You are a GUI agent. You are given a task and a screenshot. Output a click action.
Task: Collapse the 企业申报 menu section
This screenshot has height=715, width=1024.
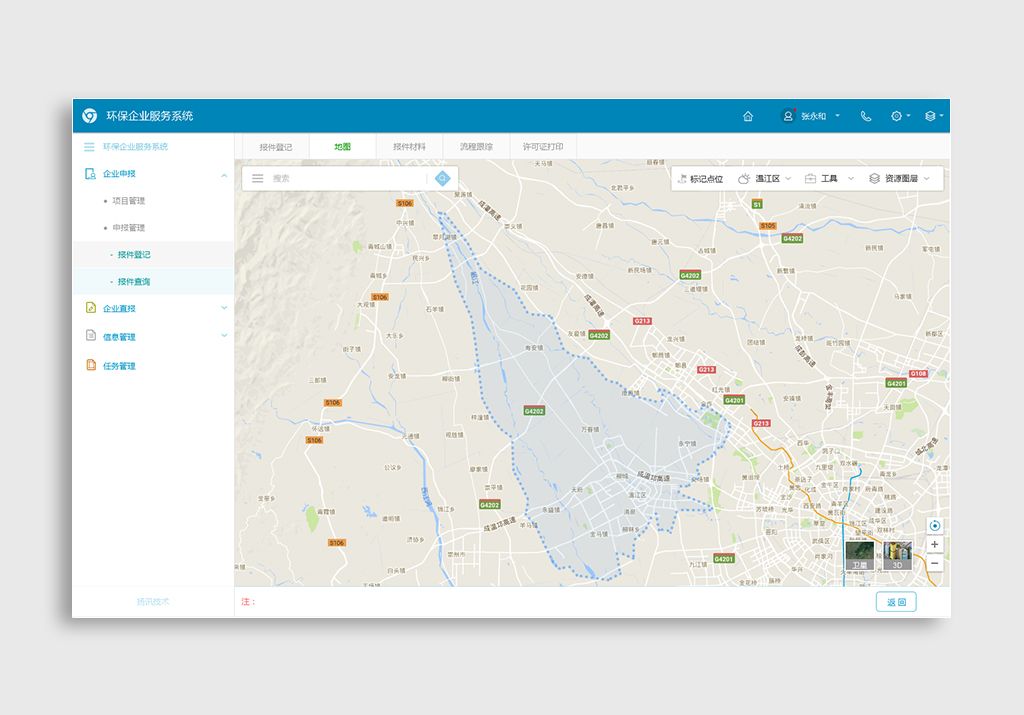click(224, 174)
